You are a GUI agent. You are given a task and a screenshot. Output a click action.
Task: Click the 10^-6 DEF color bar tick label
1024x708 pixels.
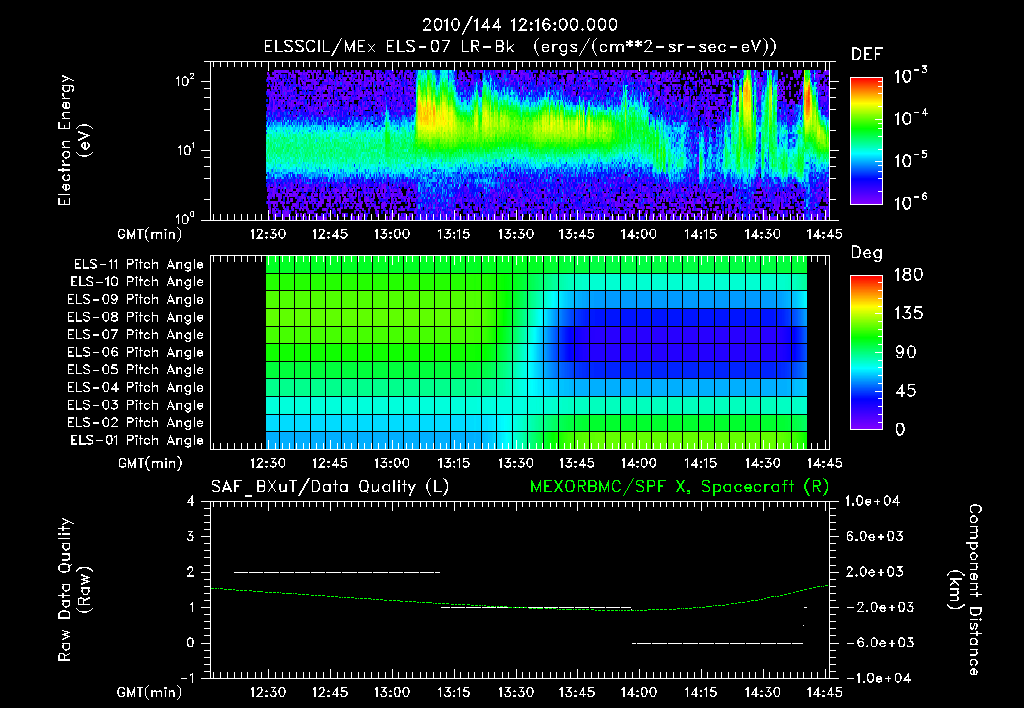[910, 202]
